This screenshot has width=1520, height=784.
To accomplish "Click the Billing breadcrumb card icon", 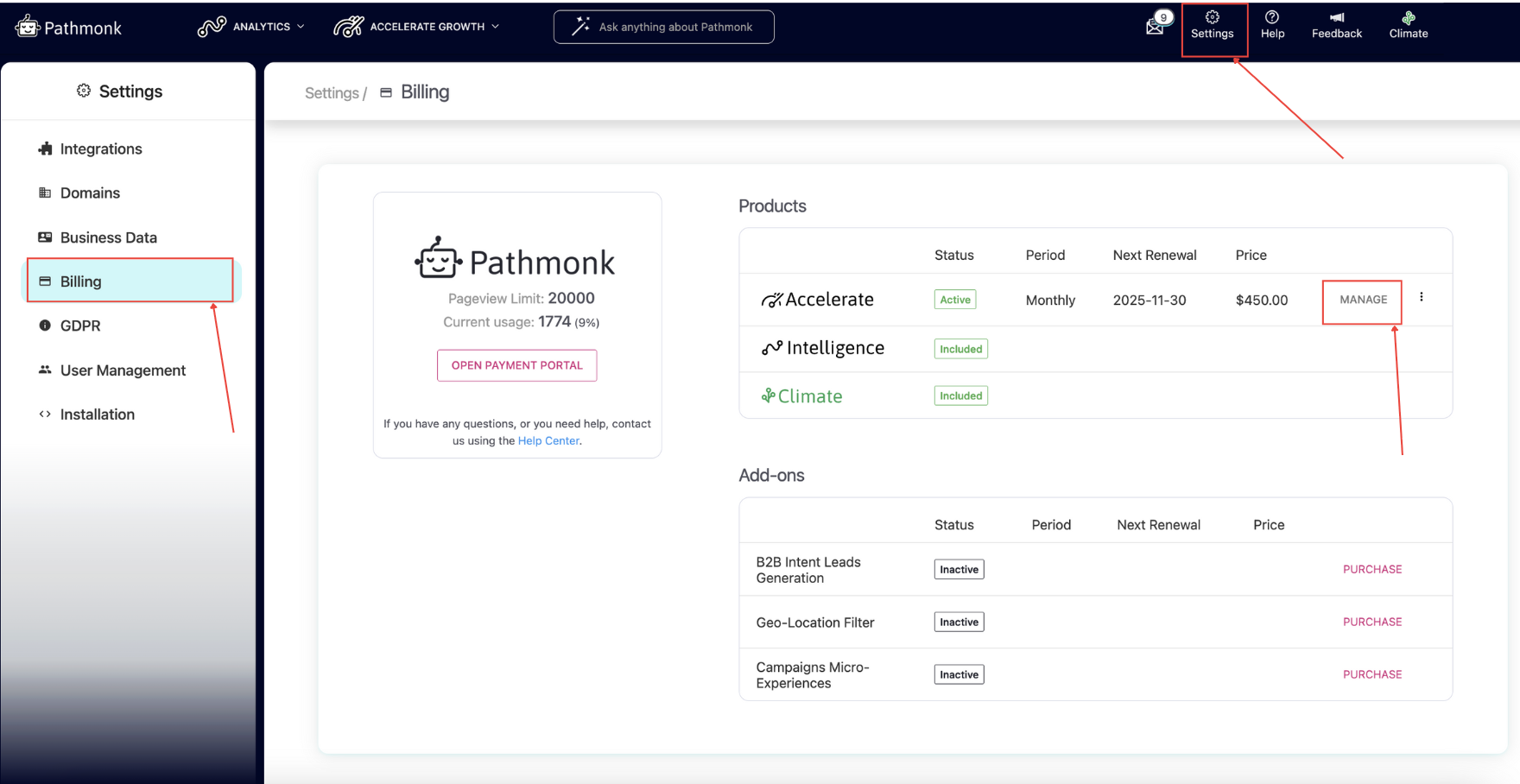I will [x=386, y=92].
